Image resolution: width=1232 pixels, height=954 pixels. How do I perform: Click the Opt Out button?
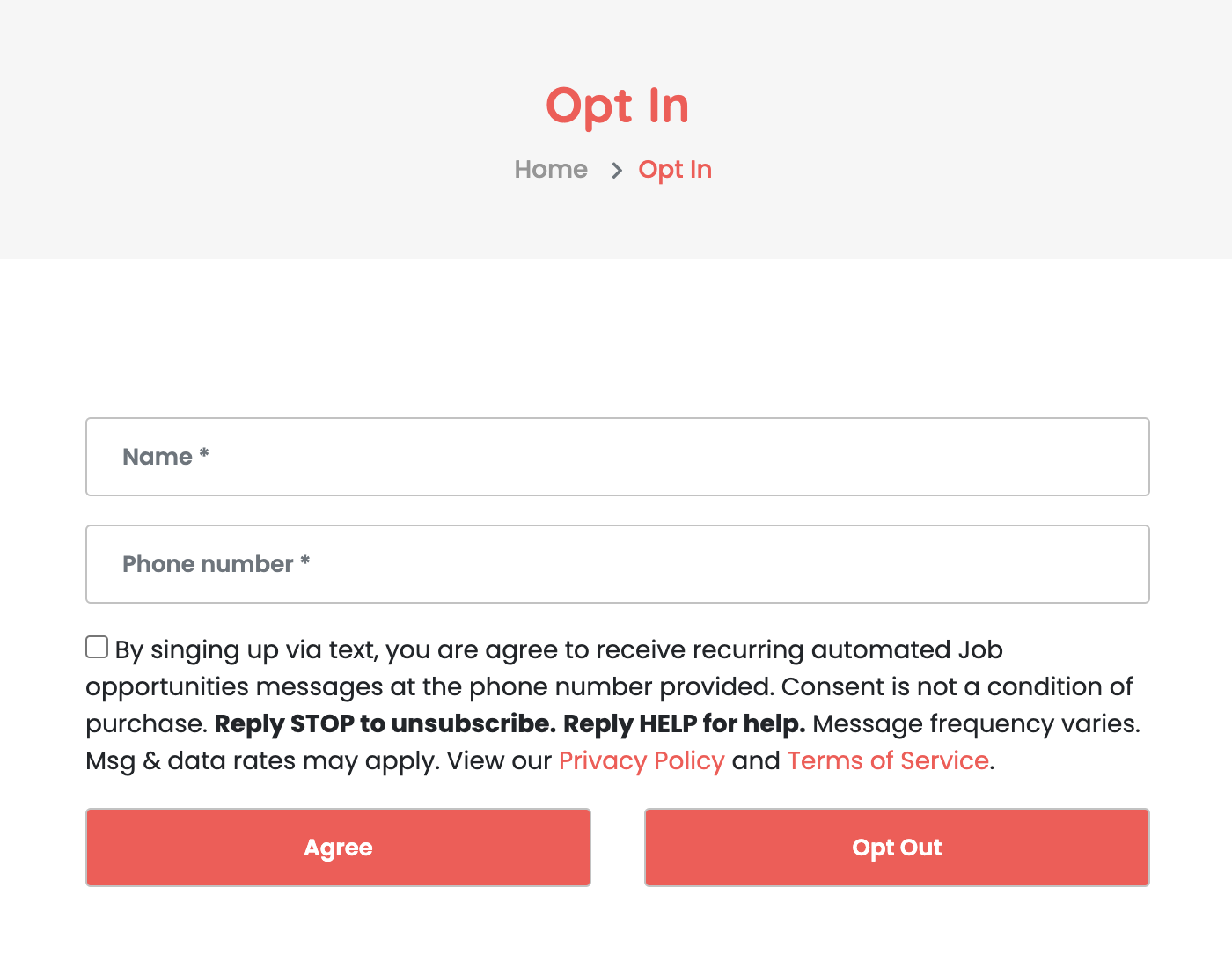[897, 848]
